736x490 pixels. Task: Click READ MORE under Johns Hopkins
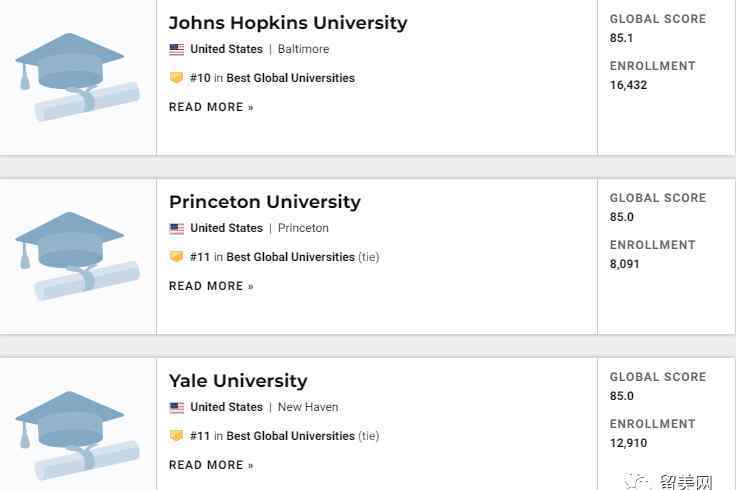point(211,107)
